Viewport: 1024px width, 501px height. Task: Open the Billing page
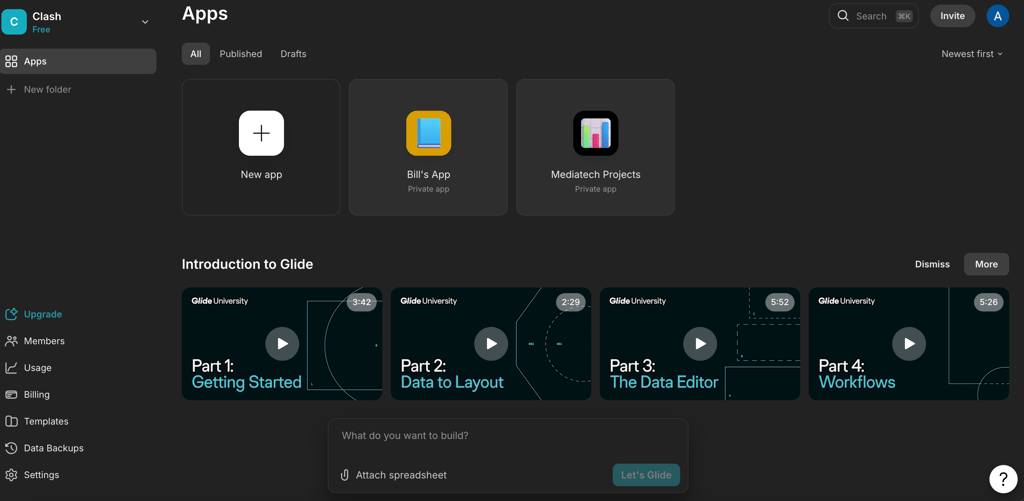tap(37, 395)
